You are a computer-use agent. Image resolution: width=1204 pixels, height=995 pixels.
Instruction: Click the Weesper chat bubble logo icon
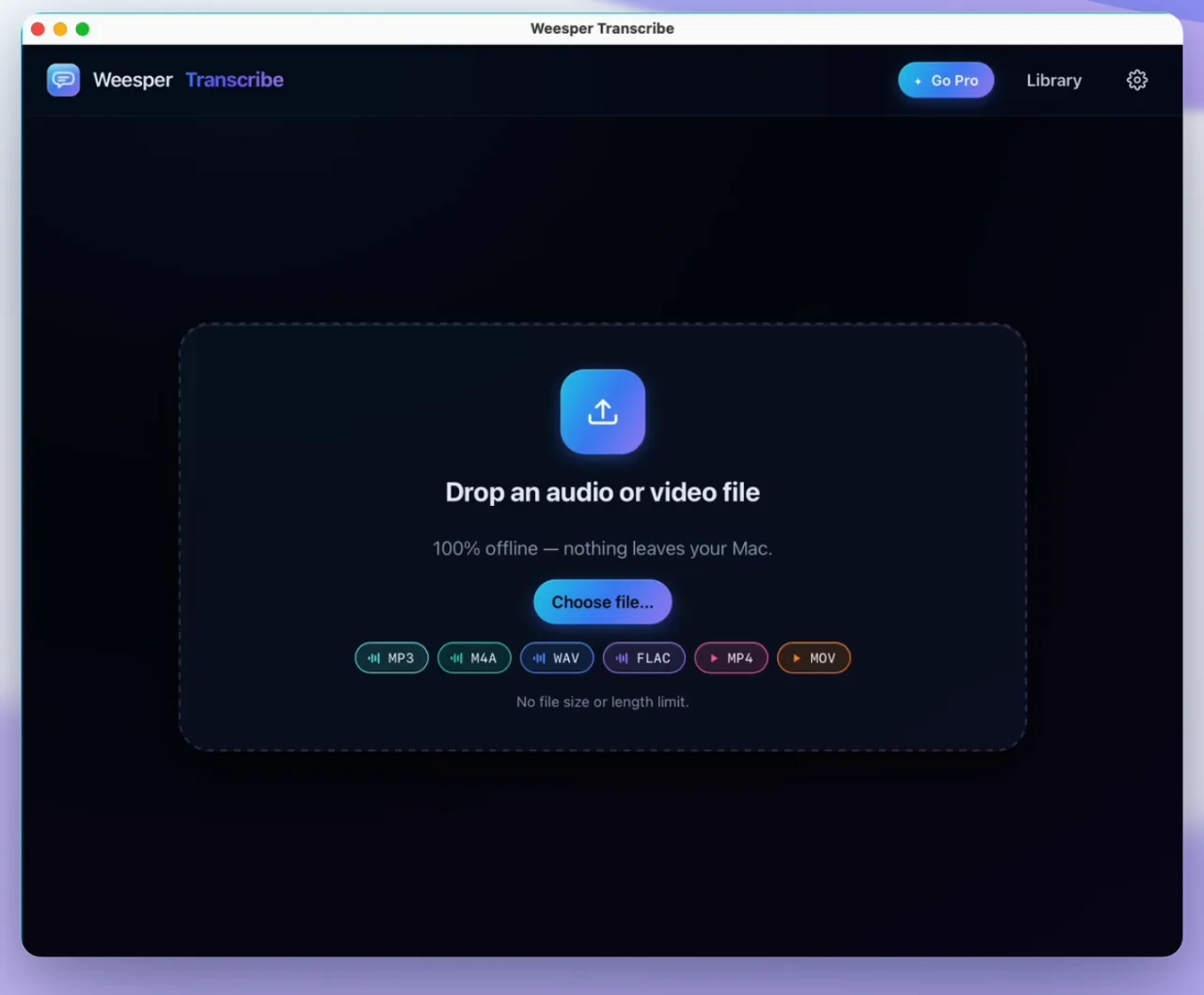click(63, 80)
